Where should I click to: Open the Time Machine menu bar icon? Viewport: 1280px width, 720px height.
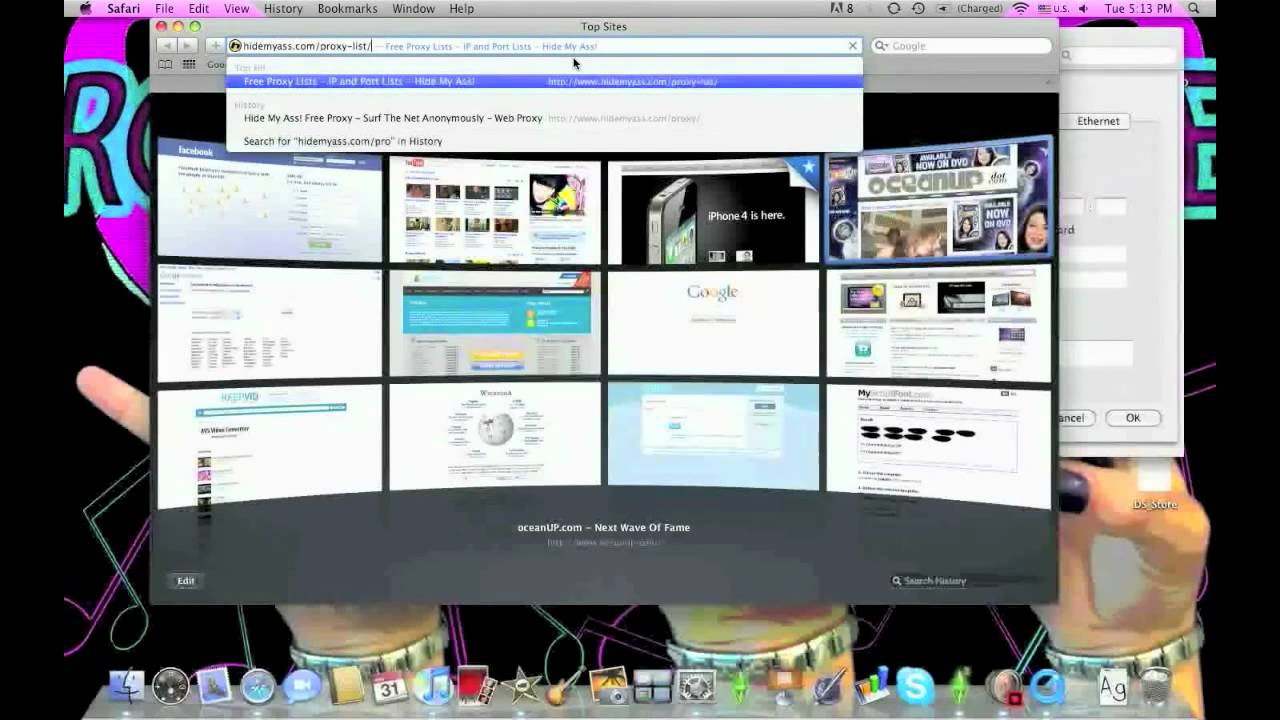pos(918,8)
